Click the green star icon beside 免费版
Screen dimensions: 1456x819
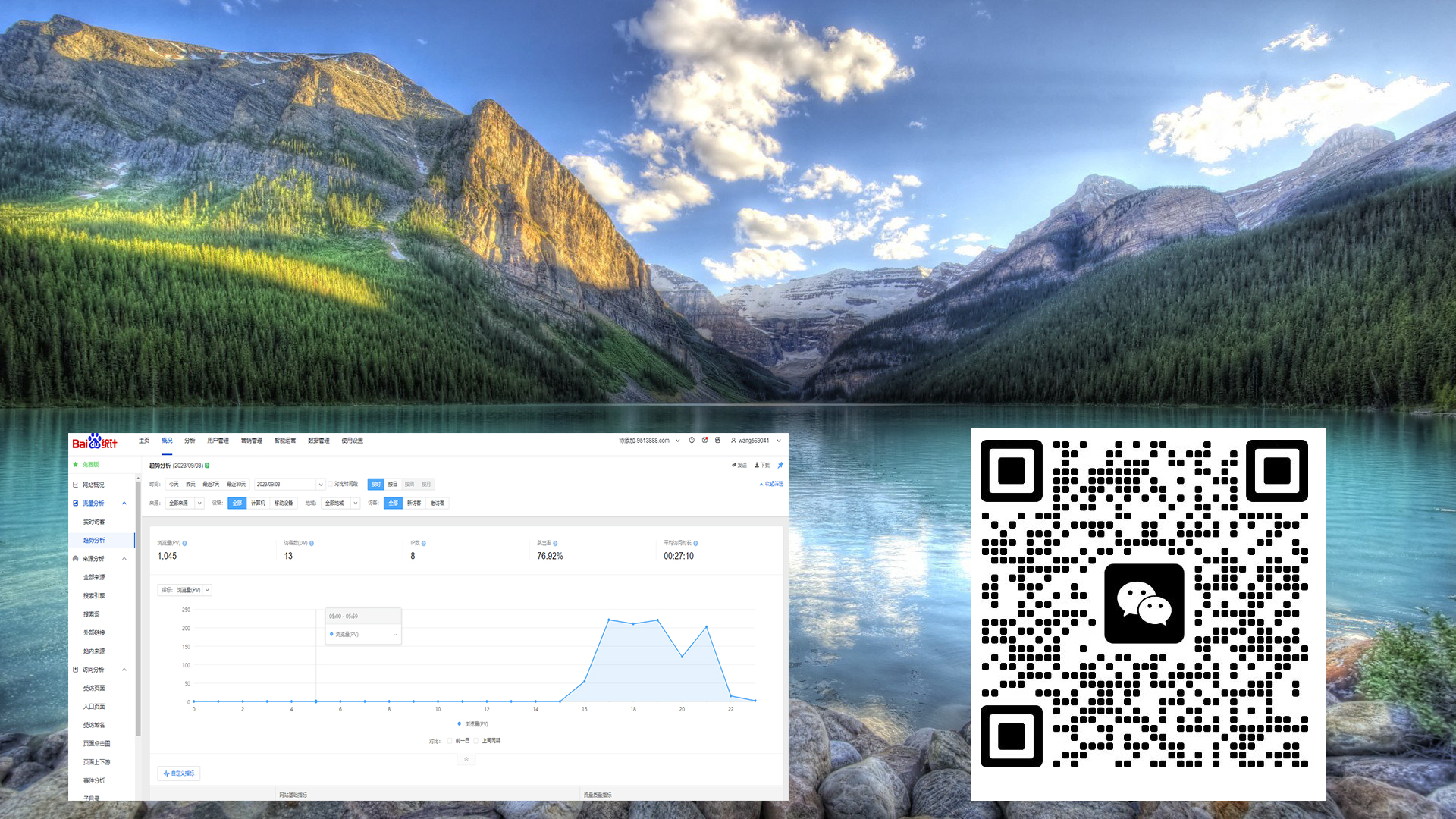pos(76,464)
